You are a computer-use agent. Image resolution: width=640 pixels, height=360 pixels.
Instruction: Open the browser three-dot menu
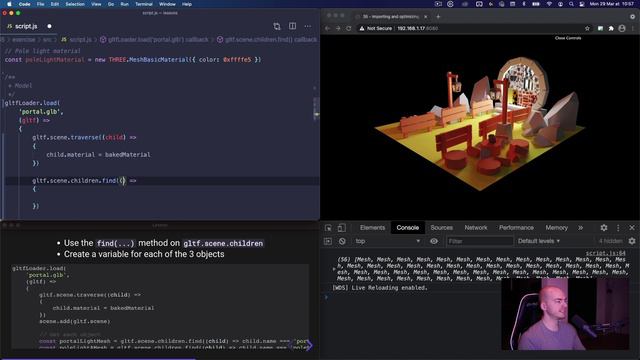(633, 28)
